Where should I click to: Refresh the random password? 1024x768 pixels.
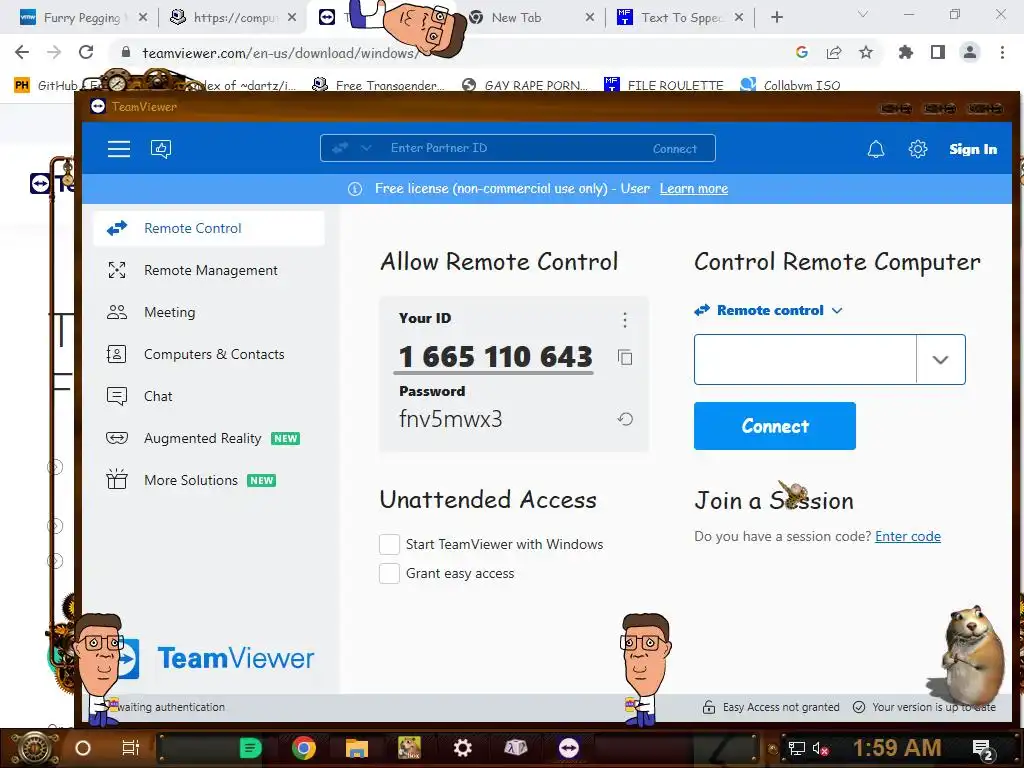coord(625,419)
